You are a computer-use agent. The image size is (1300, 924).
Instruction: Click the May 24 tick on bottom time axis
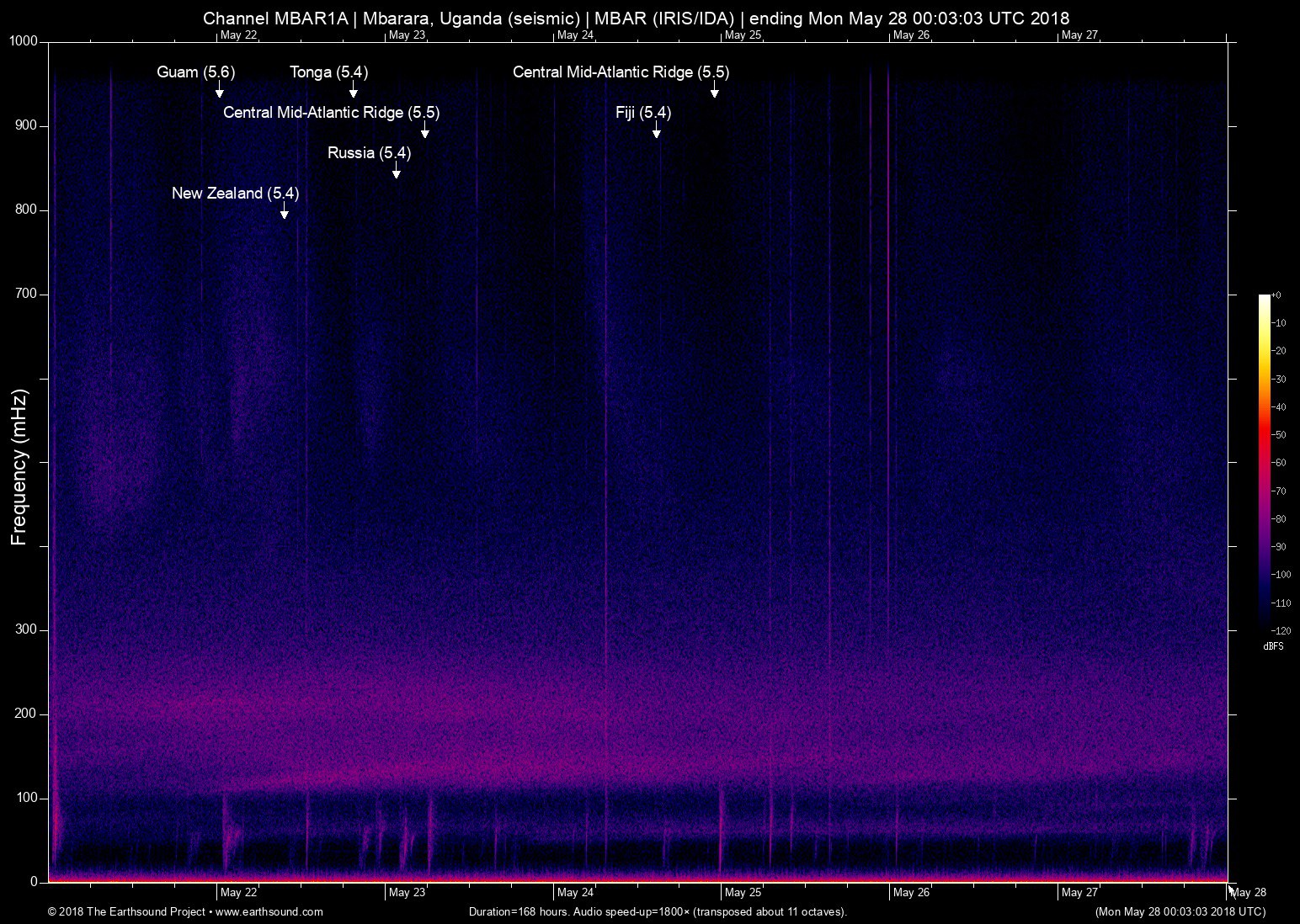pyautogui.click(x=575, y=892)
